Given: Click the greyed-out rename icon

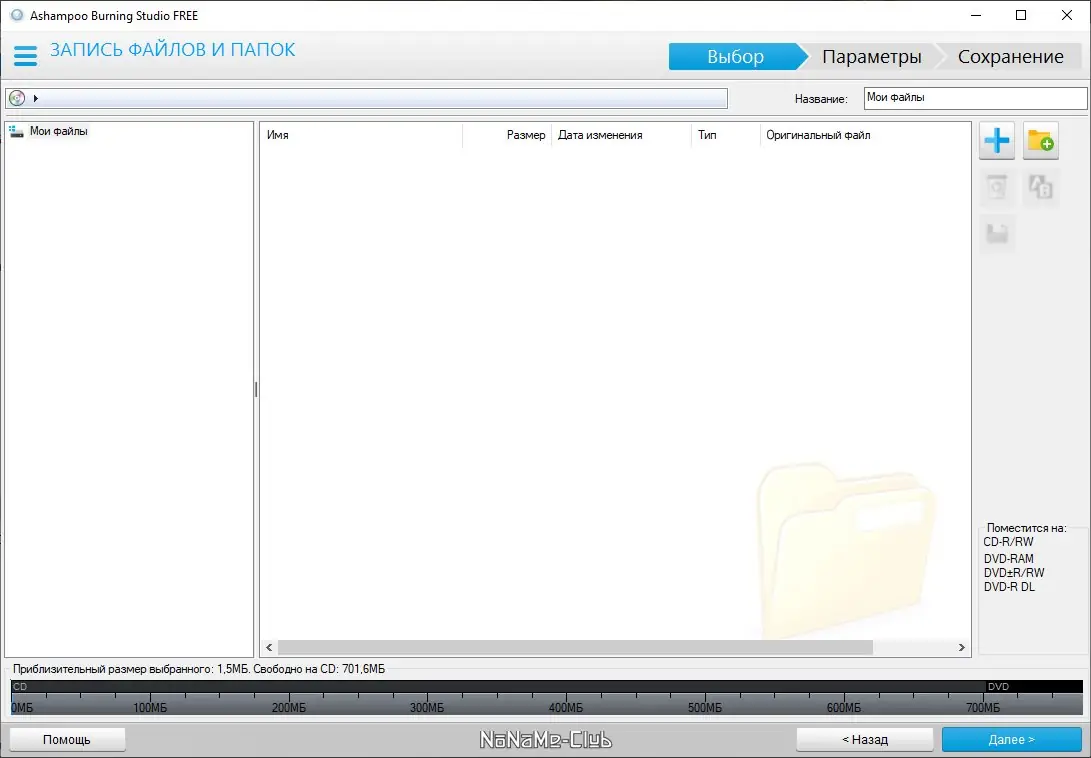Looking at the screenshot, I should [x=1040, y=187].
